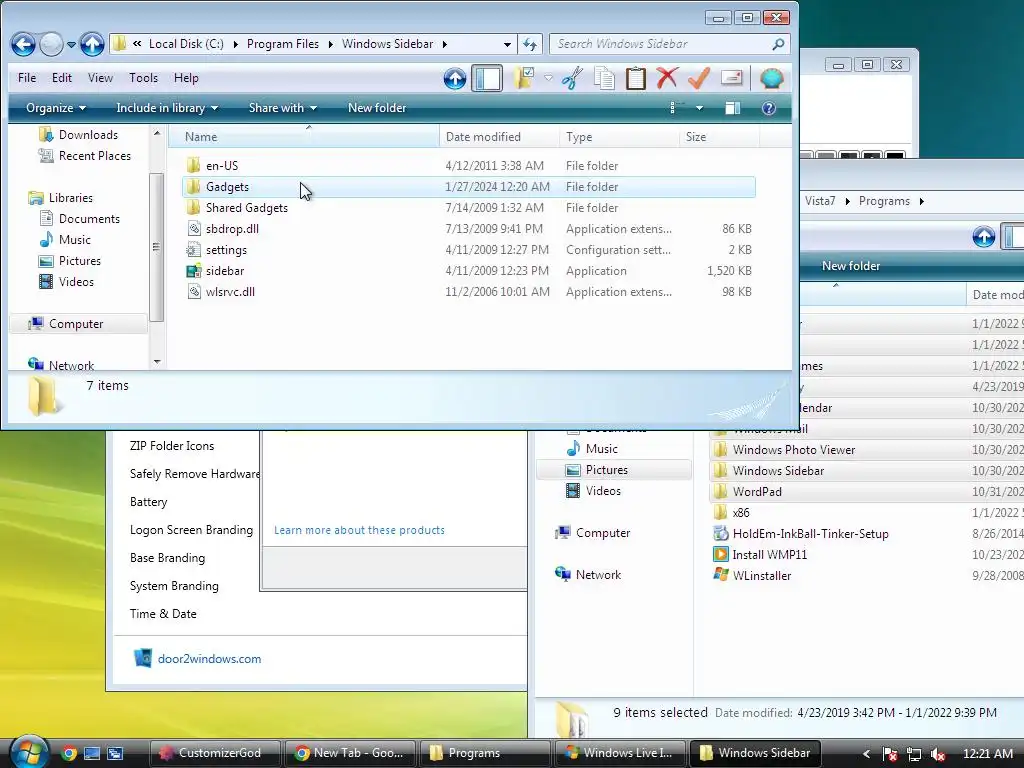Image resolution: width=1024 pixels, height=768 pixels.
Task: Select the Shared Gadgets folder
Action: pyautogui.click(x=246, y=208)
